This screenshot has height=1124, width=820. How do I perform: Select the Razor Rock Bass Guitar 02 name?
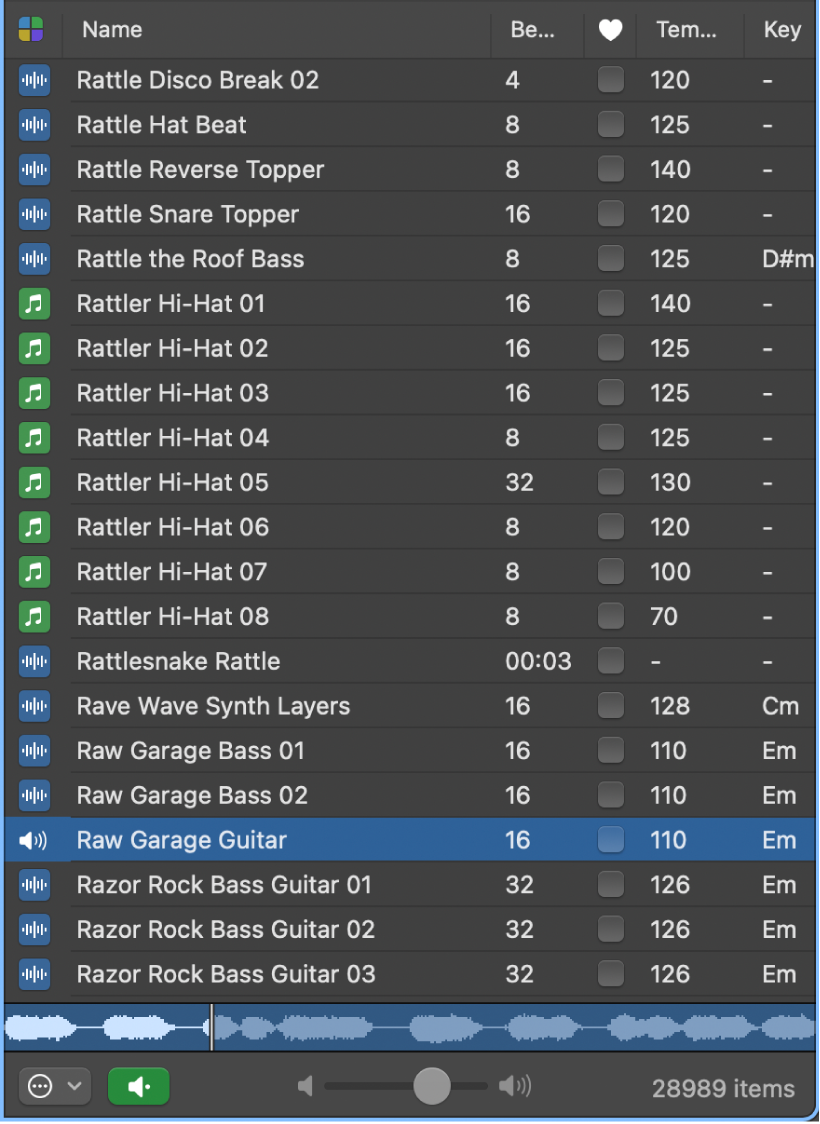(x=226, y=930)
